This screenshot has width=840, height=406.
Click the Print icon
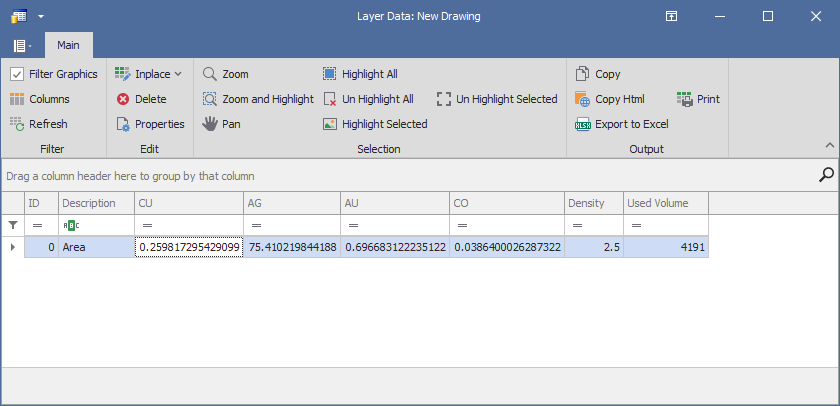coord(685,99)
